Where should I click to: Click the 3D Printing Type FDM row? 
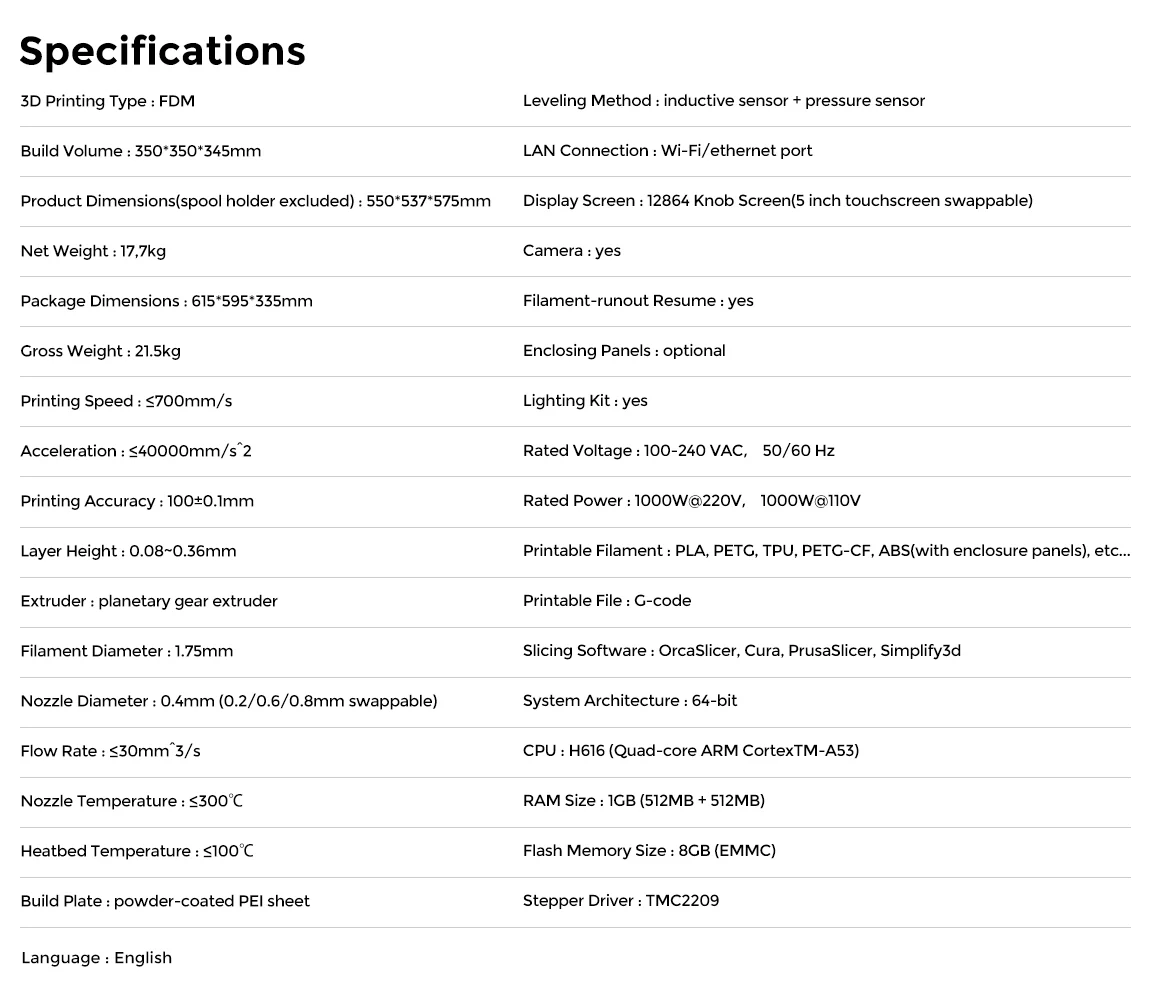click(107, 101)
